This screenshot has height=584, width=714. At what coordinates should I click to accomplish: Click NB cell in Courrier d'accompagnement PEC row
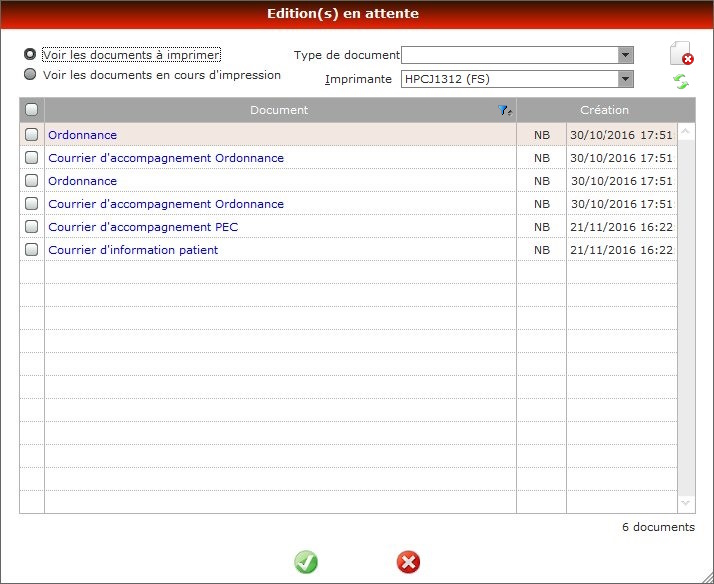(x=541, y=227)
